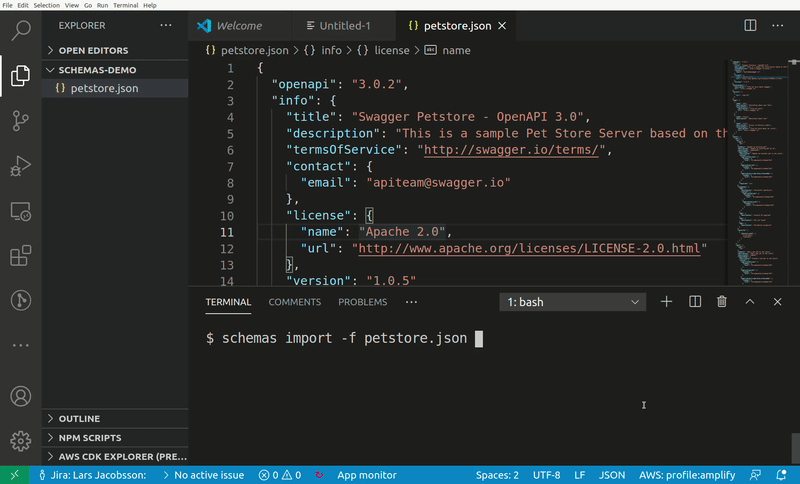Change file encoding UTF-8

pyautogui.click(x=546, y=475)
